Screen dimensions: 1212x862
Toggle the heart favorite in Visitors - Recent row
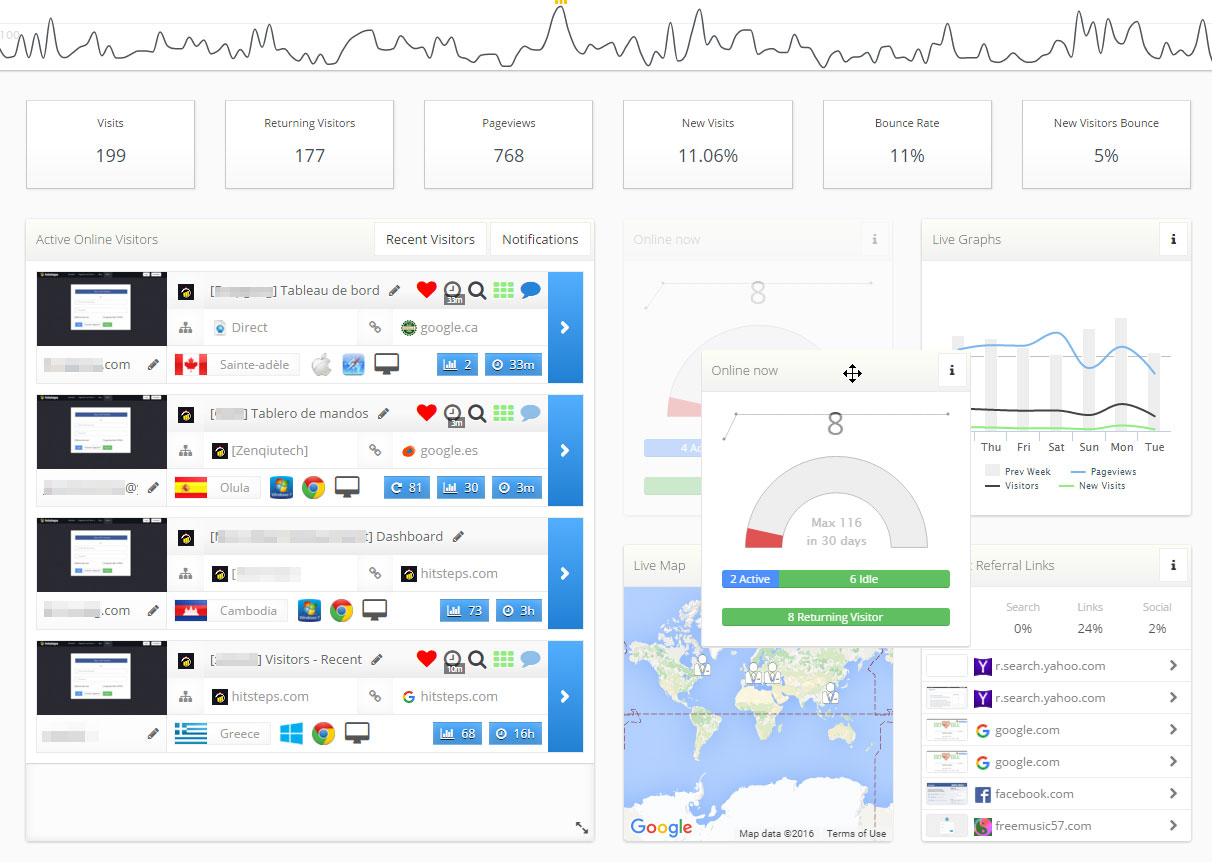coord(427,659)
